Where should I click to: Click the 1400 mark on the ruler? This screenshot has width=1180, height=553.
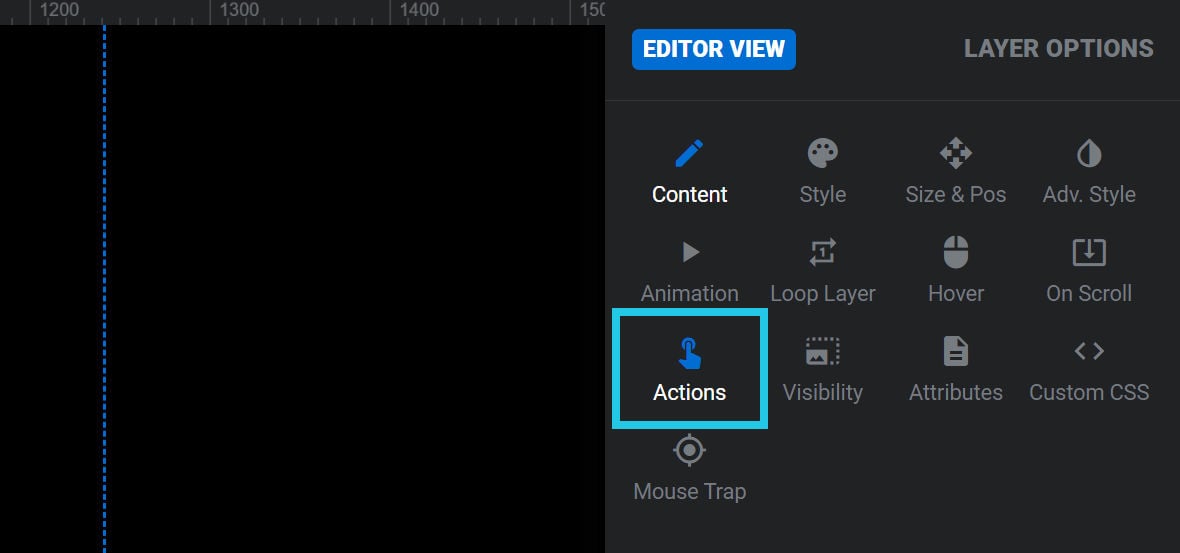pos(419,11)
